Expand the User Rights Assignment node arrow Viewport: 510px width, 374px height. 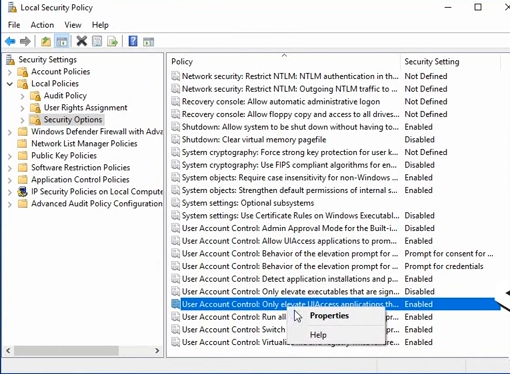point(22,108)
